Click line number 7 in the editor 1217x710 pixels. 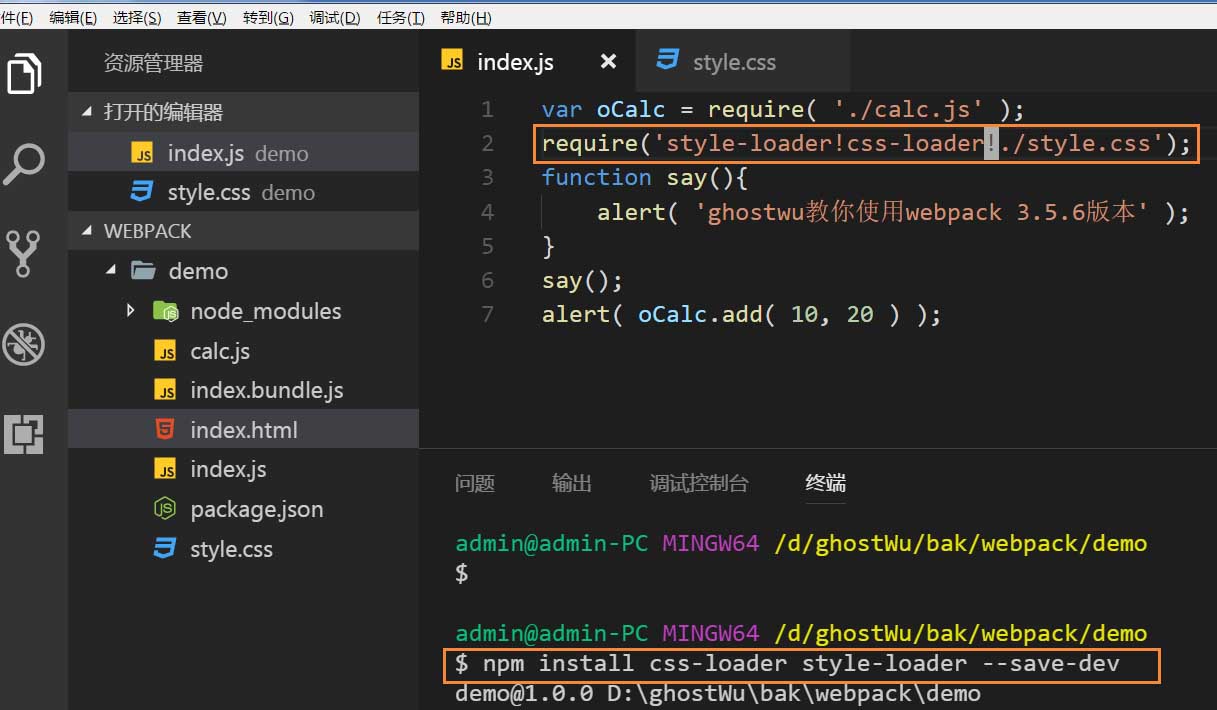click(487, 314)
